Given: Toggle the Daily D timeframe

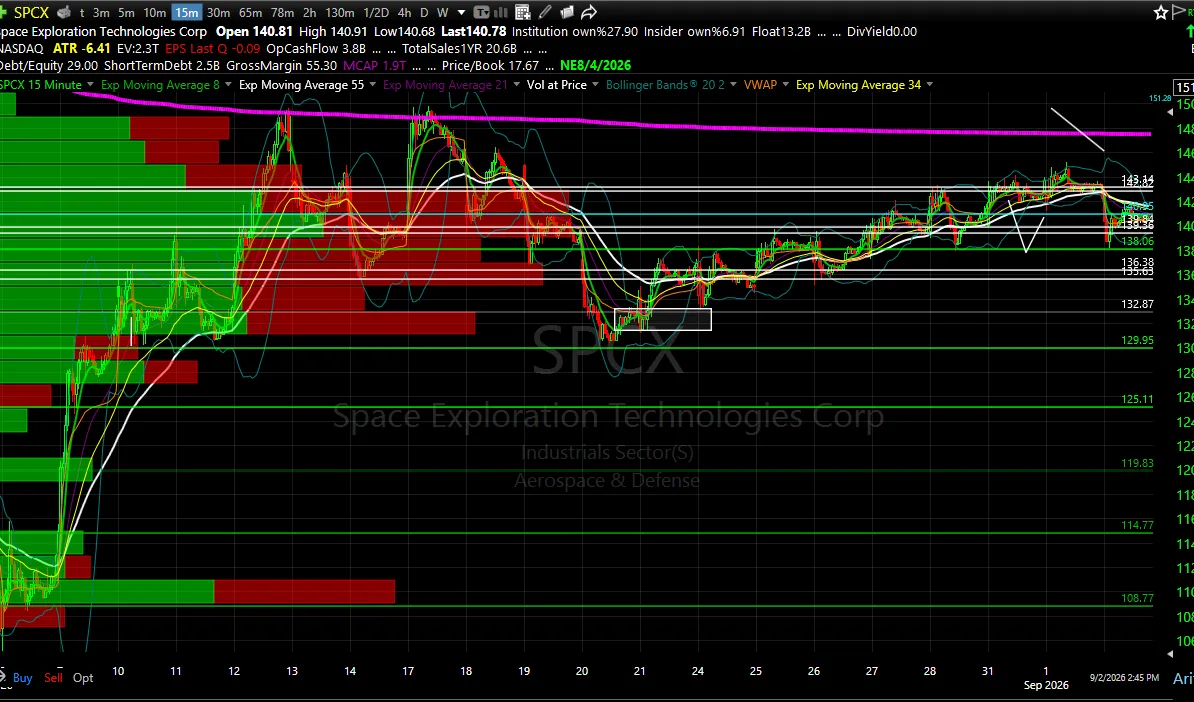Looking at the screenshot, I should (x=424, y=12).
